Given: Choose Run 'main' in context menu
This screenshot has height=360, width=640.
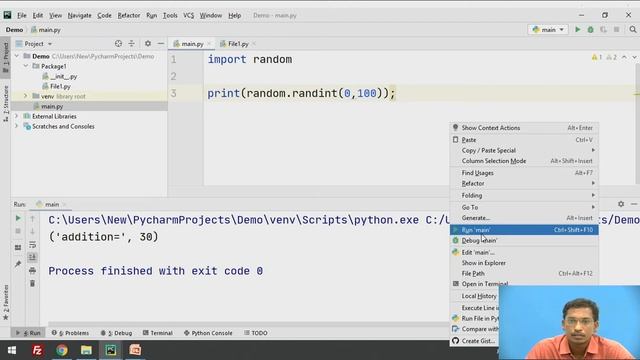Looking at the screenshot, I should click(524, 230).
